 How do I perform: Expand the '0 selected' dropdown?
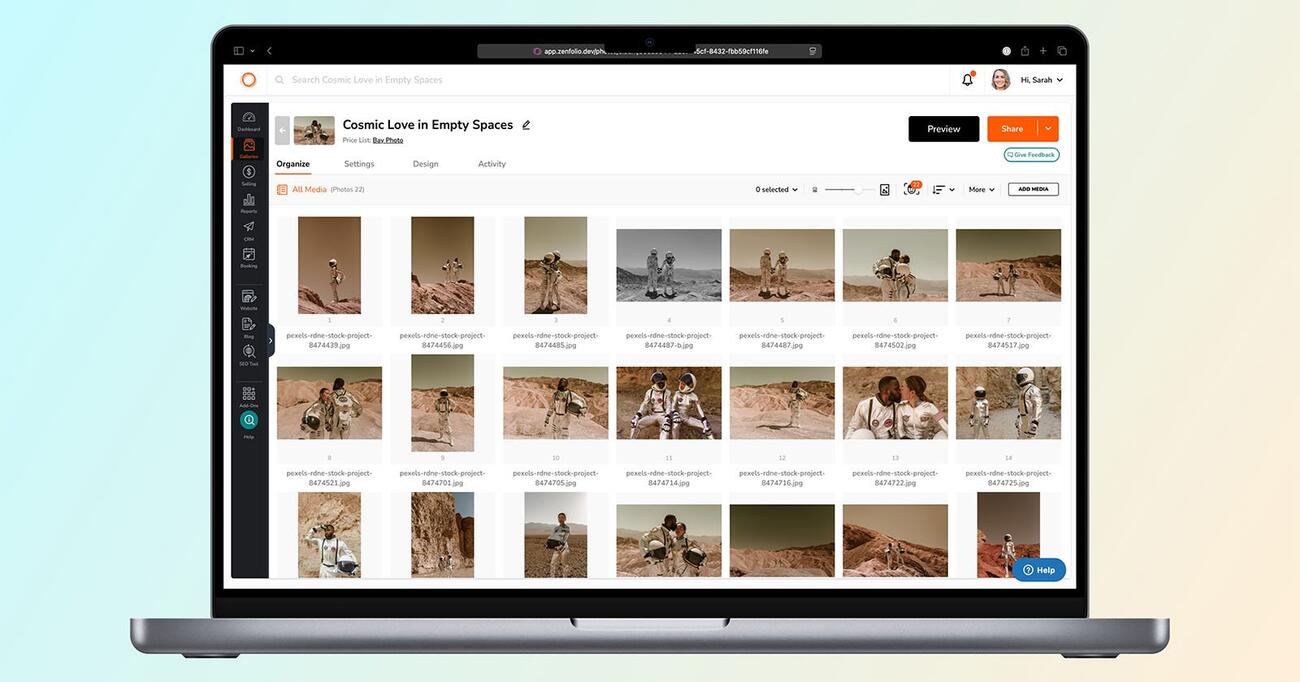(x=776, y=189)
